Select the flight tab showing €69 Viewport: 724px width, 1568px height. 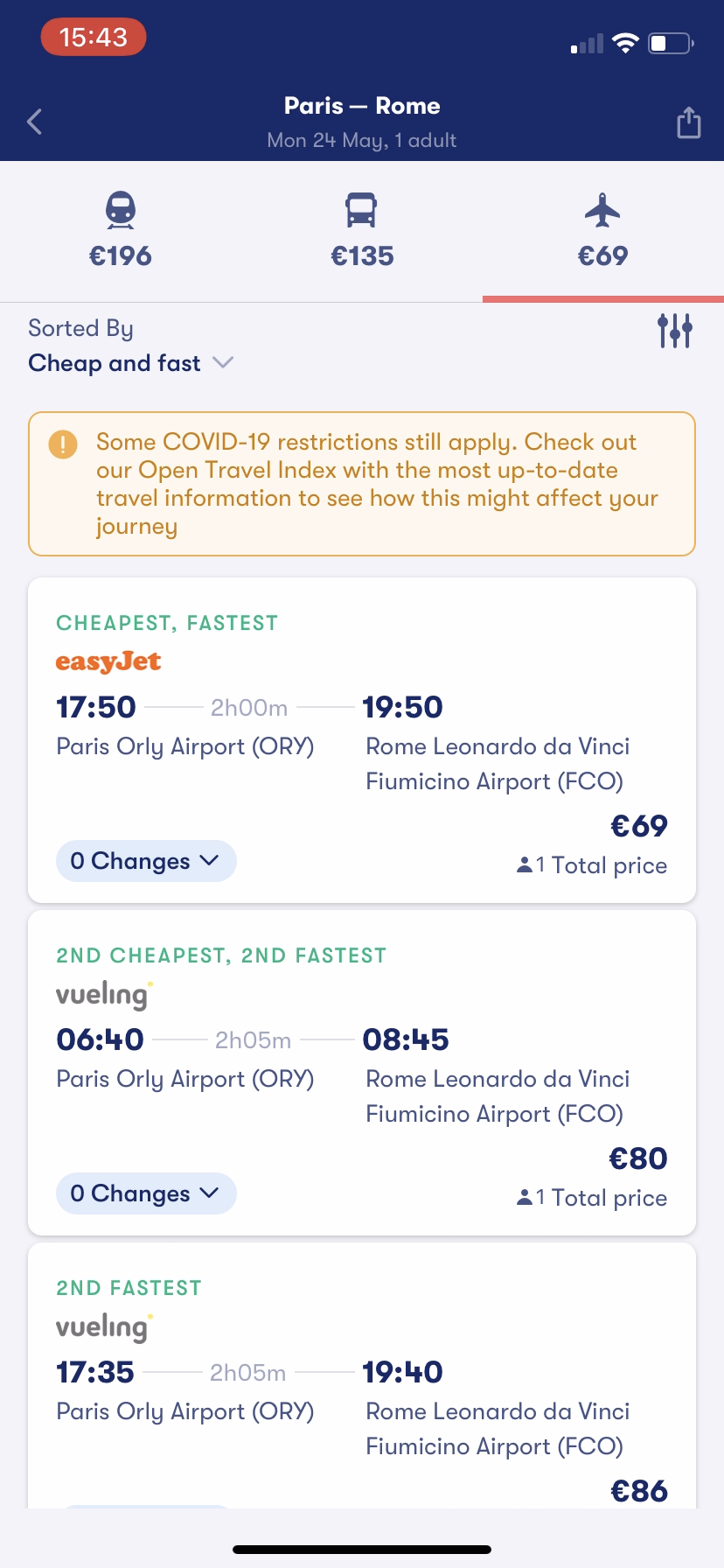tap(602, 231)
